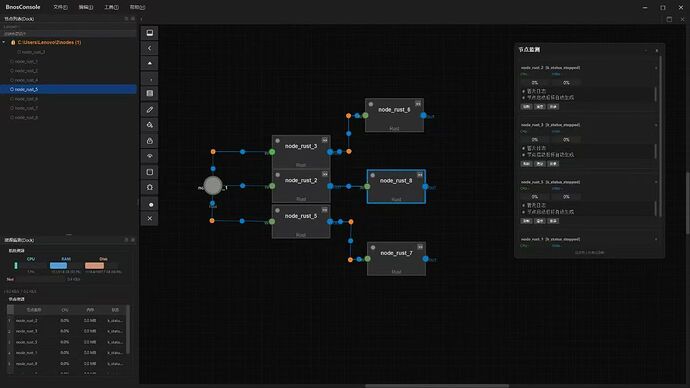Click the left chevron back icon in toolbar
The height and width of the screenshot is (388, 690).
[150, 48]
